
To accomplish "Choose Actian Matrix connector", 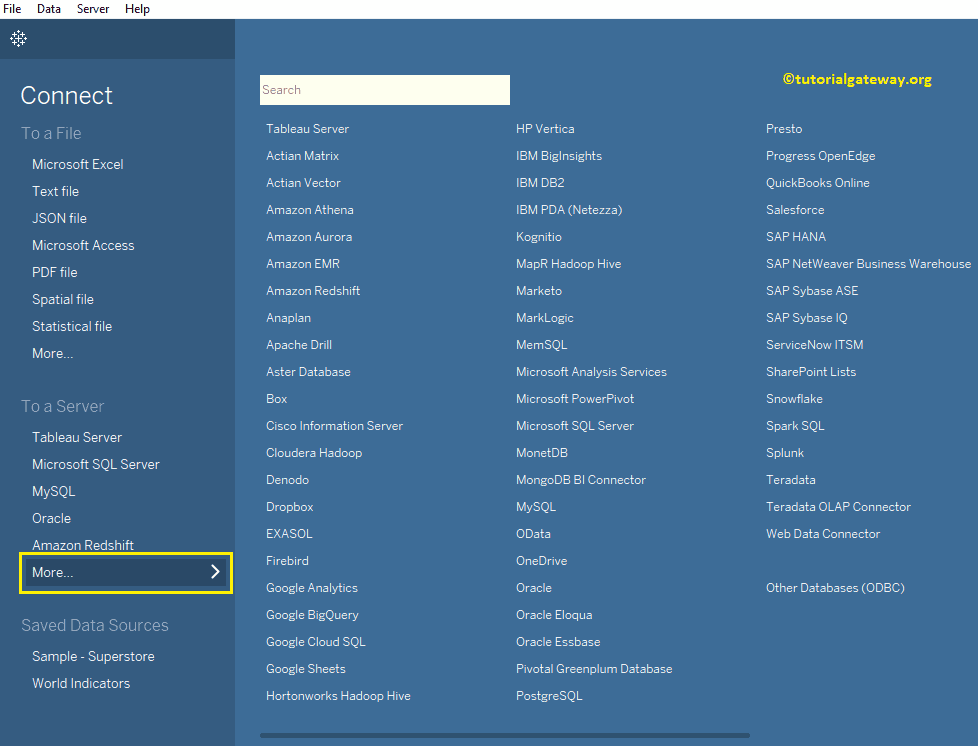I will 303,156.
